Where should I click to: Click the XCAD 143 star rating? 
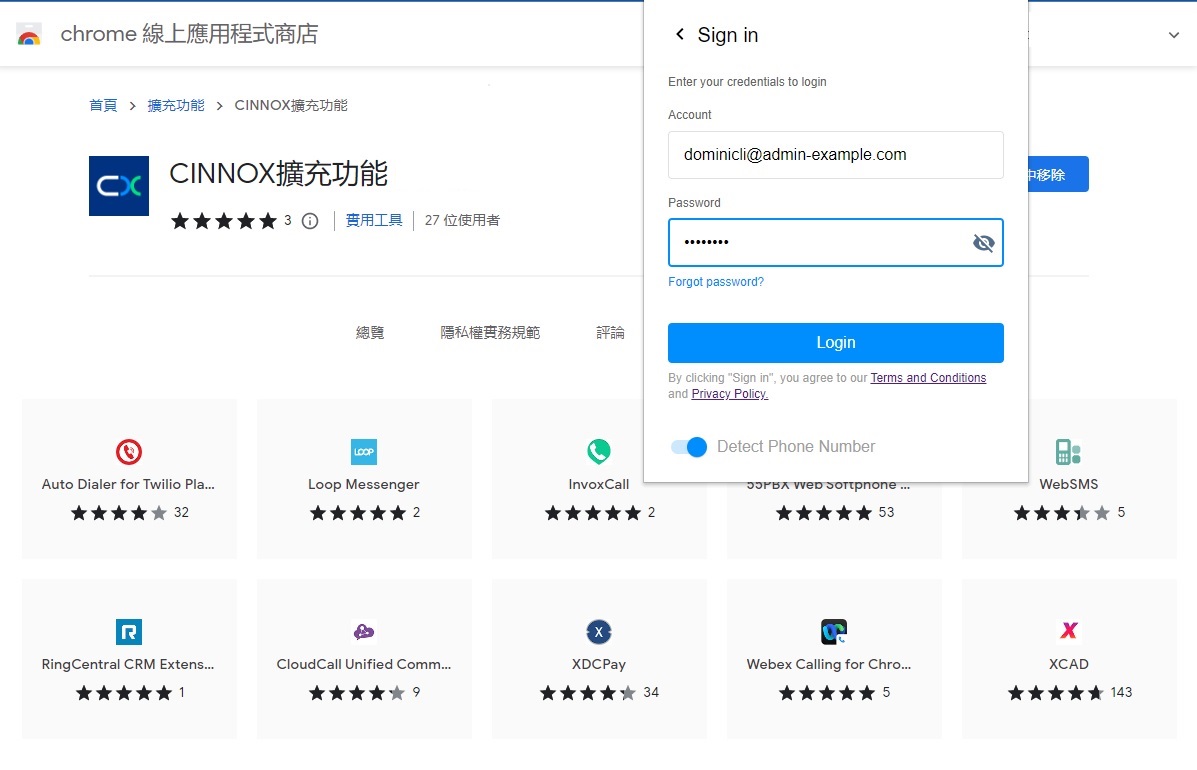[x=1056, y=693]
